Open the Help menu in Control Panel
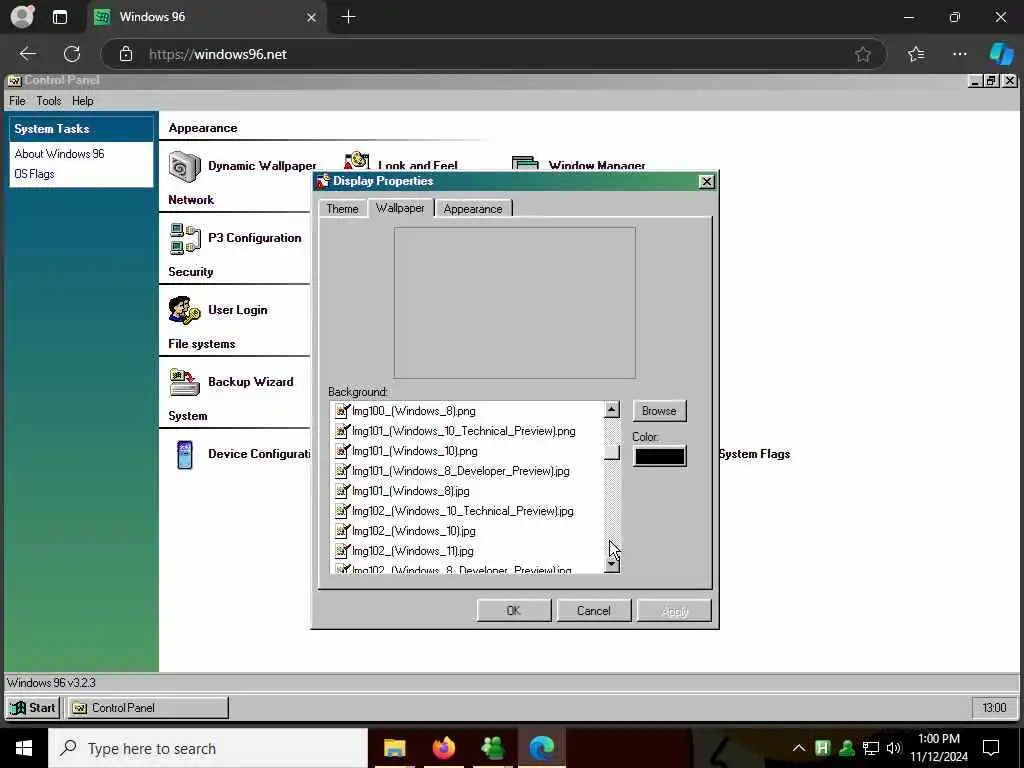Viewport: 1024px width, 768px height. tap(83, 101)
